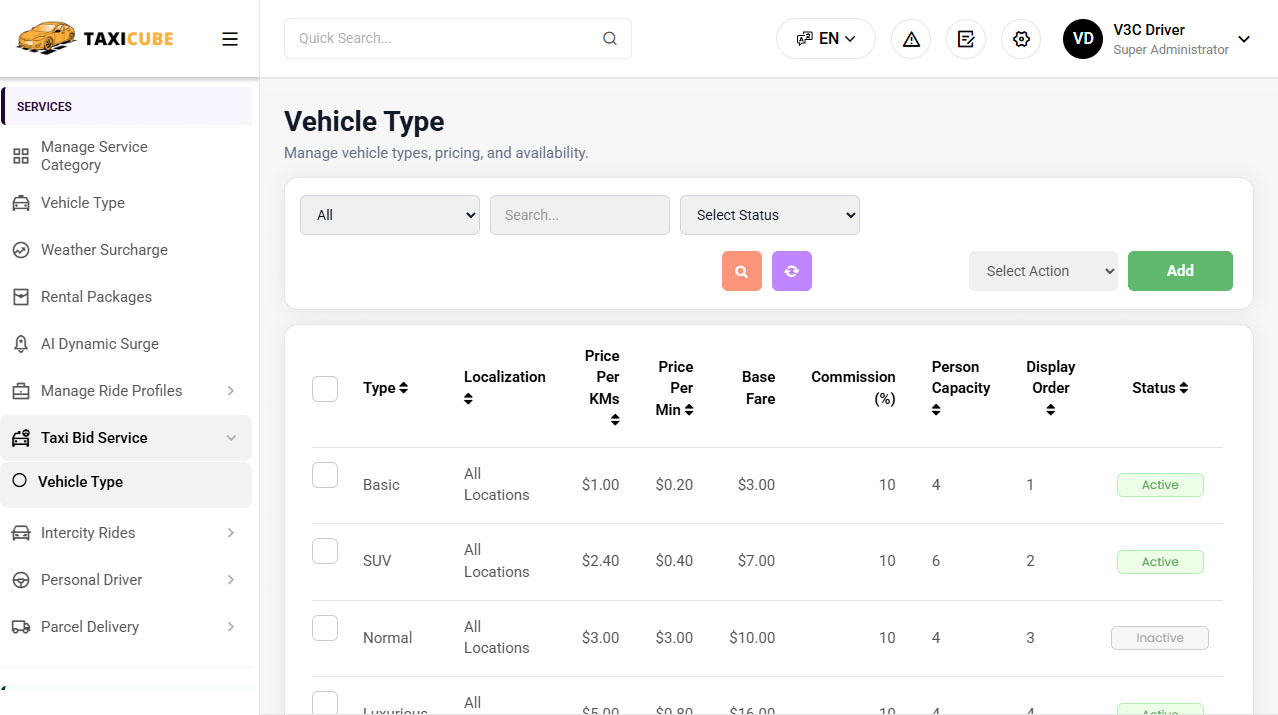
Task: Select Vehicle Type under Taxi Bid Service
Action: (126, 482)
